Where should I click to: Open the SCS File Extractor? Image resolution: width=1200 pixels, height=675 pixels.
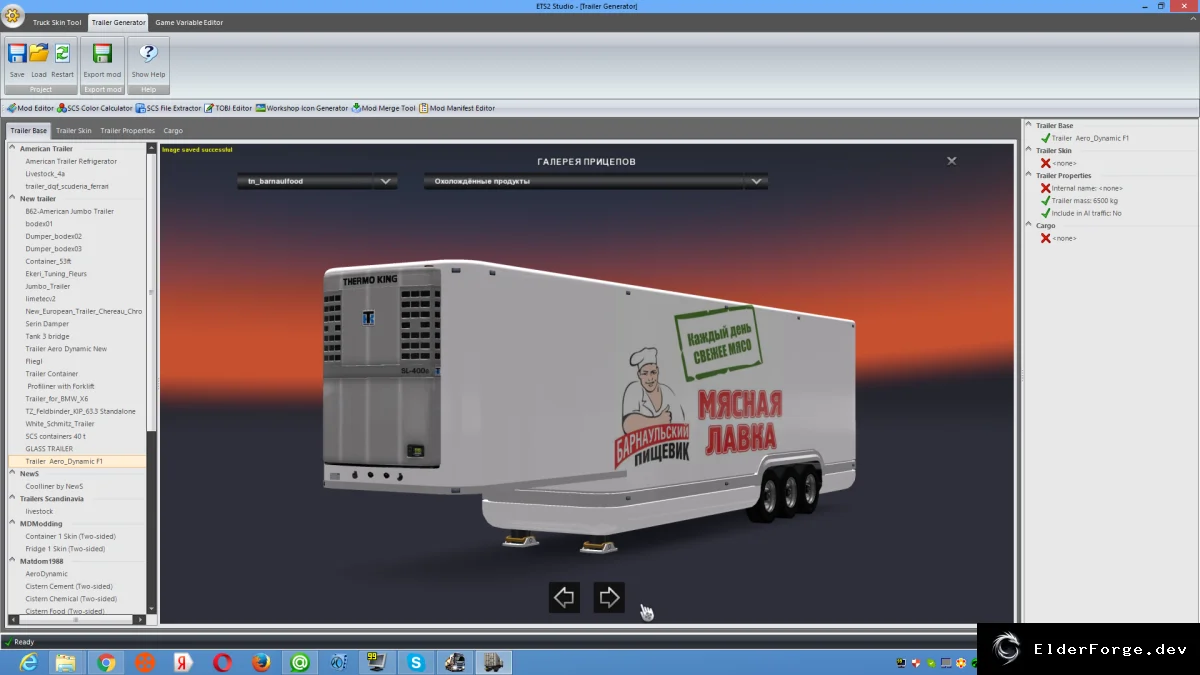(168, 108)
